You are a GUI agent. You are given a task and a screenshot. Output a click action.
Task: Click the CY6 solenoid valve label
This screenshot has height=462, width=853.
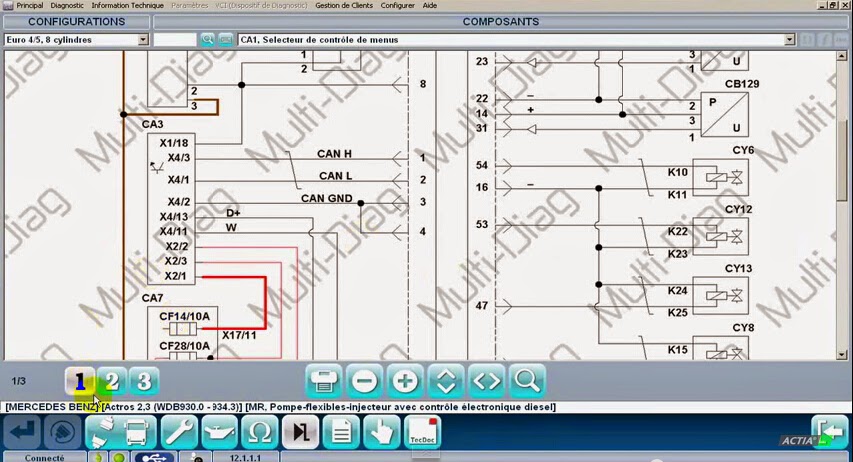743,150
